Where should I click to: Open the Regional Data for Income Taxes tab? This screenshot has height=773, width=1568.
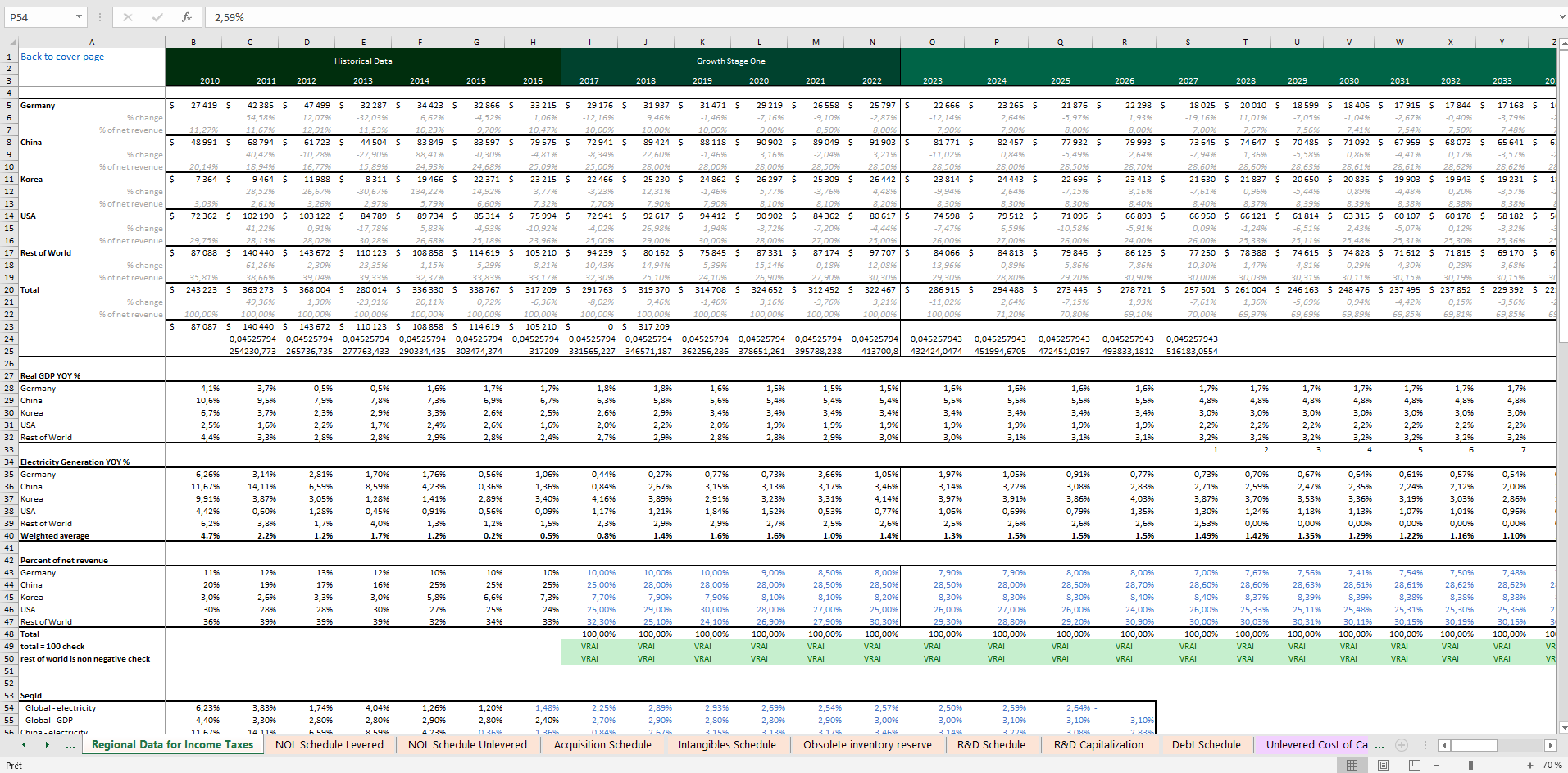173,745
